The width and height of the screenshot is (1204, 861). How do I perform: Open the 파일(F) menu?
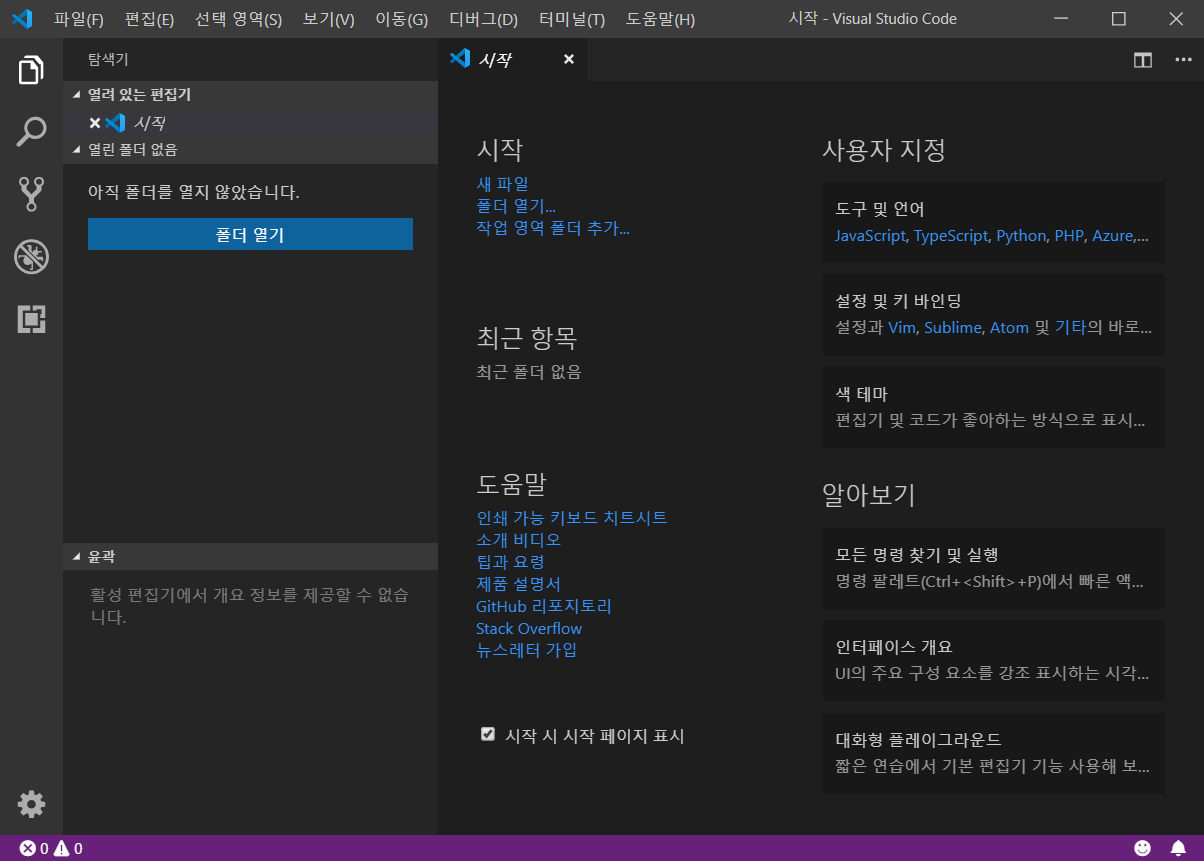coord(79,19)
